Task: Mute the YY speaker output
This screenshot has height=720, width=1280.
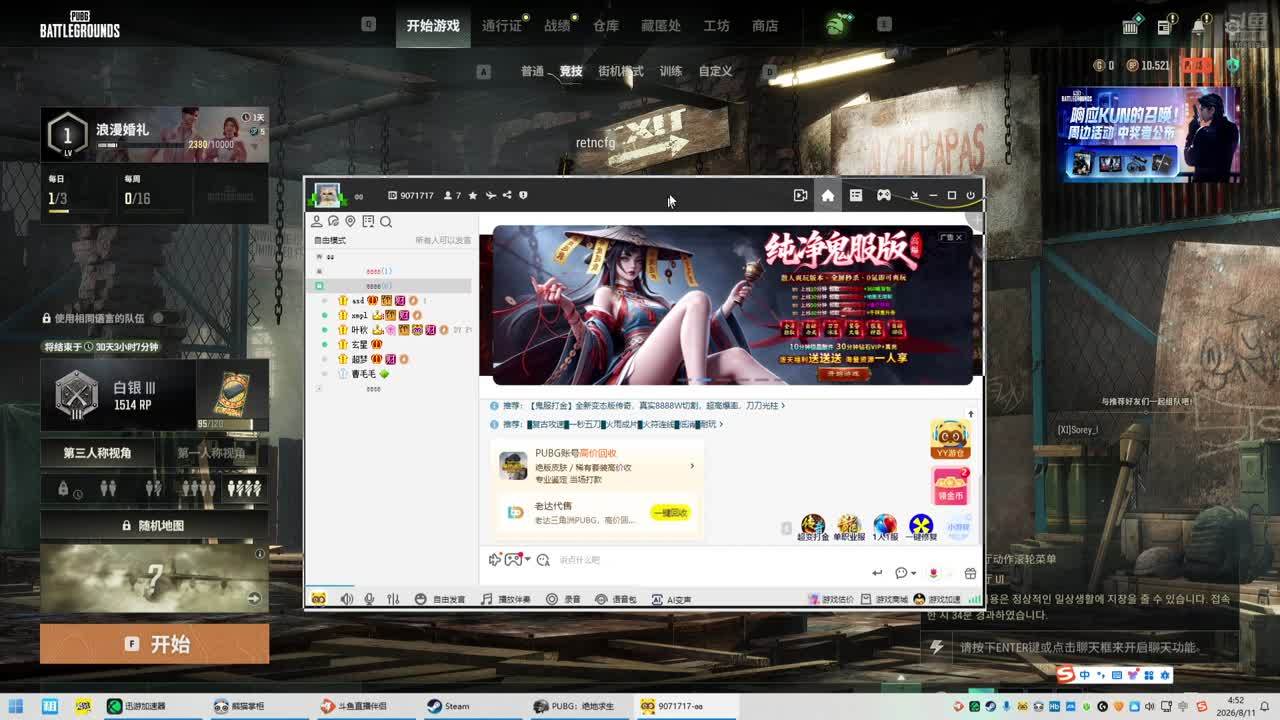Action: click(347, 599)
